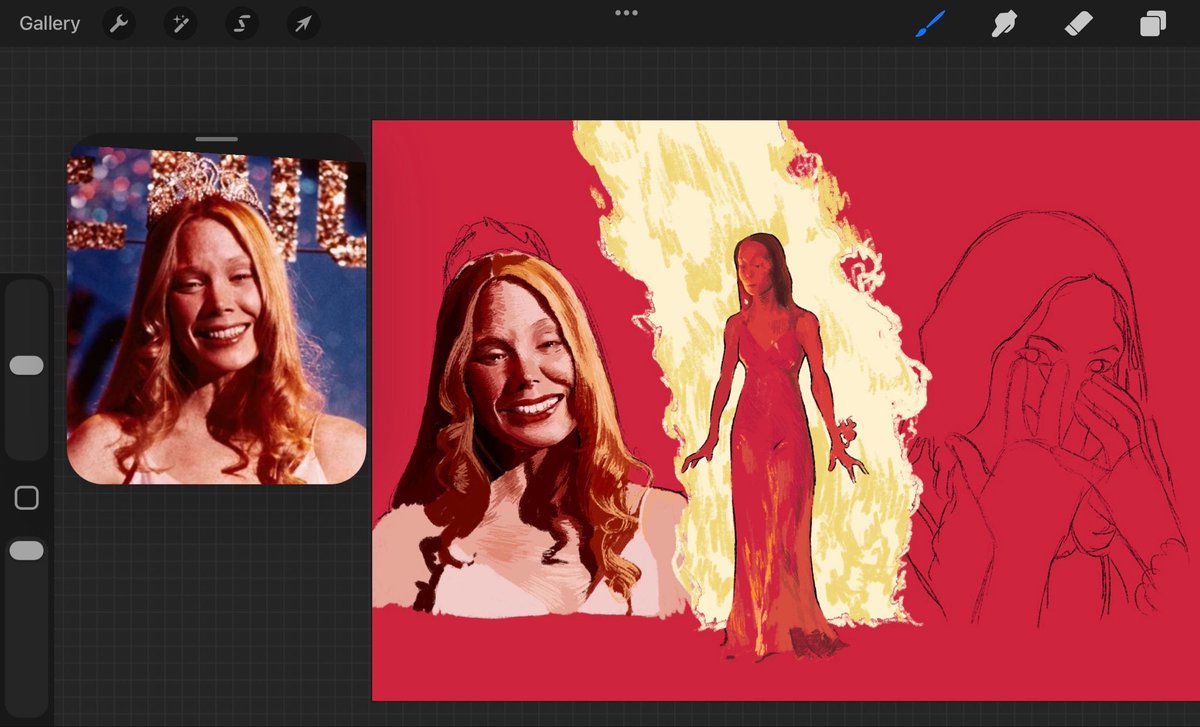This screenshot has height=727, width=1200.
Task: Open the Actions wrench menu
Action: tap(119, 23)
